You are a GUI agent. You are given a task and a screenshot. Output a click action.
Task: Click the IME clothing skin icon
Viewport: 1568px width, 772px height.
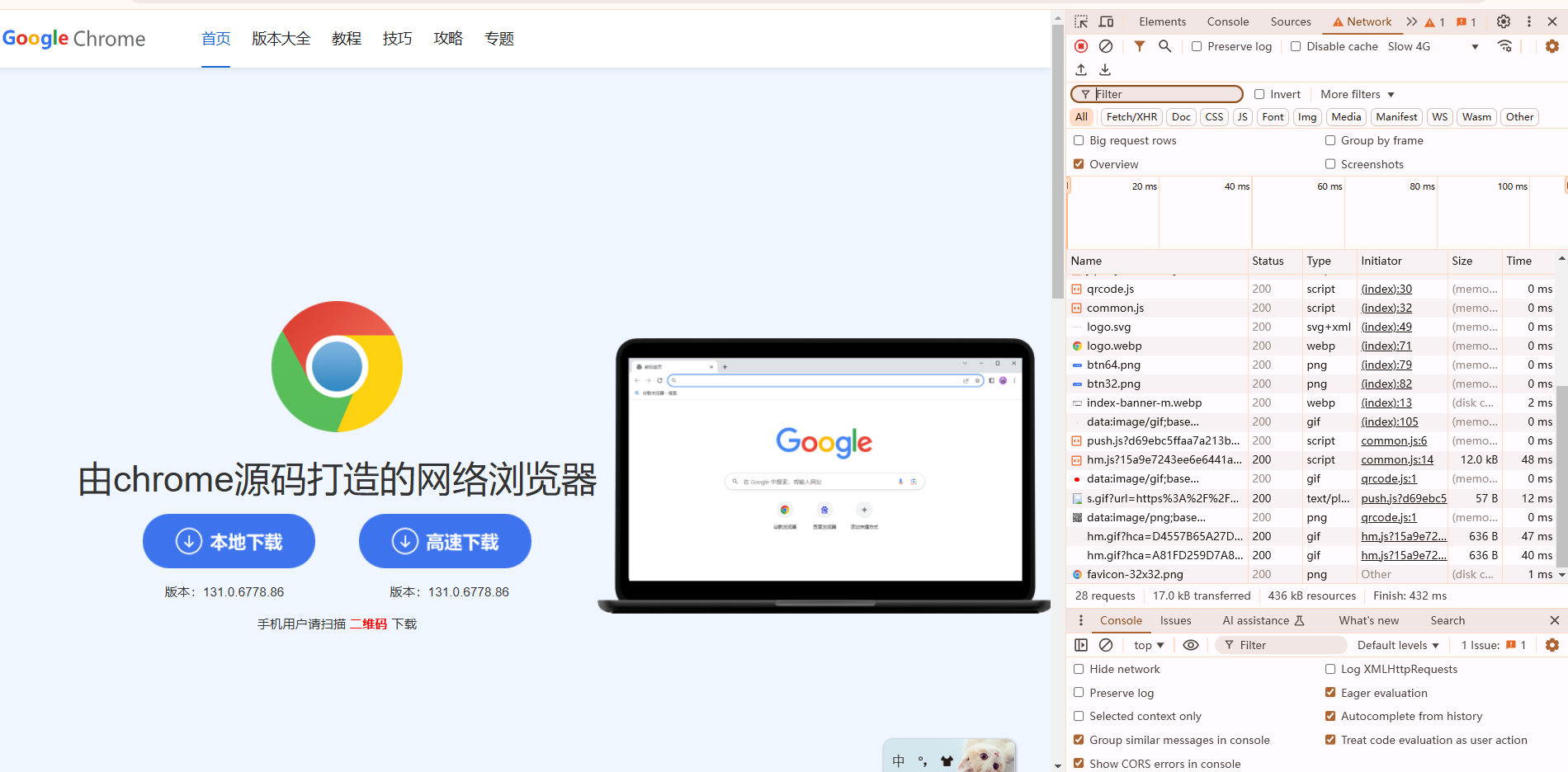pyautogui.click(x=947, y=761)
